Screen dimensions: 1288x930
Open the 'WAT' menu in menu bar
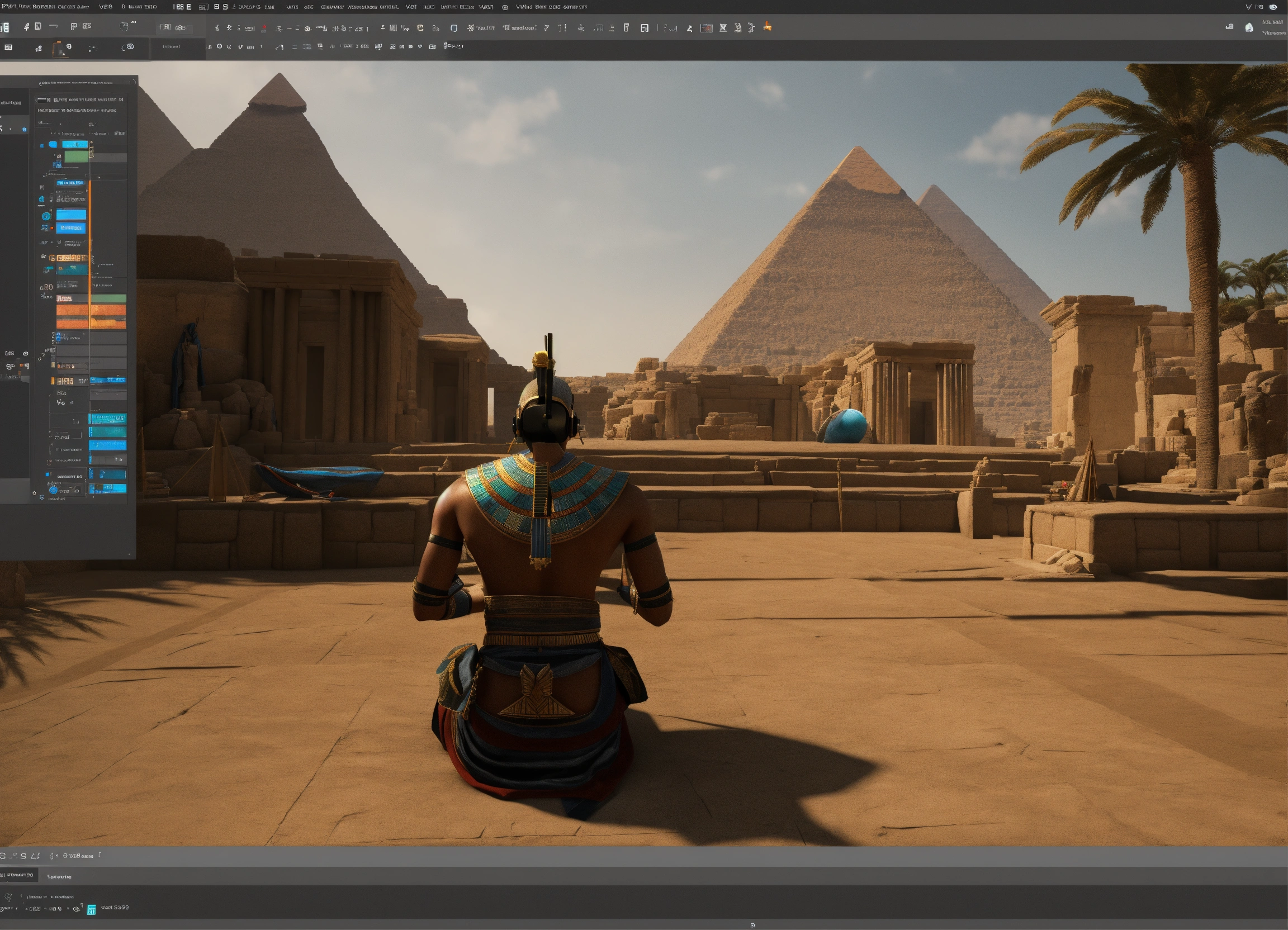click(486, 7)
